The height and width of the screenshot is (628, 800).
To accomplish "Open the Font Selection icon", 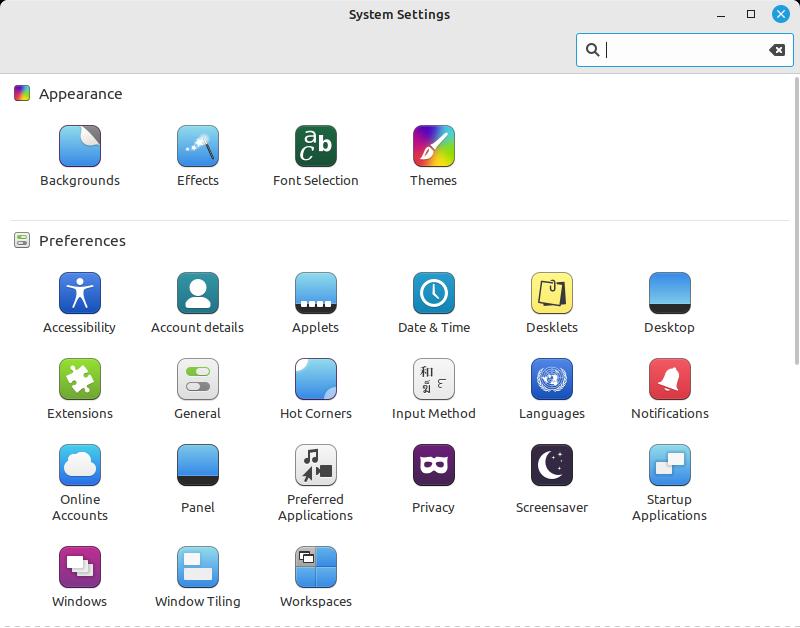I will [315, 146].
